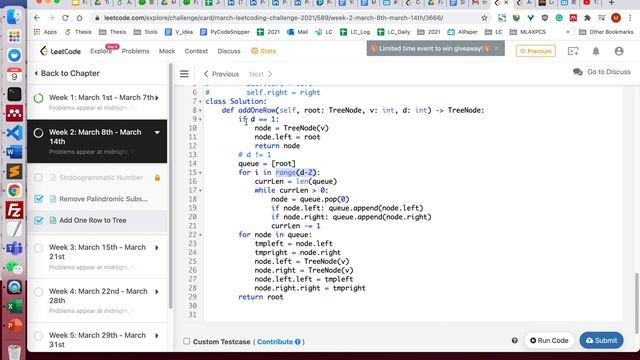Launch Excel from the dock
Image resolution: width=640 pixels, height=360 pixels.
coord(14,307)
